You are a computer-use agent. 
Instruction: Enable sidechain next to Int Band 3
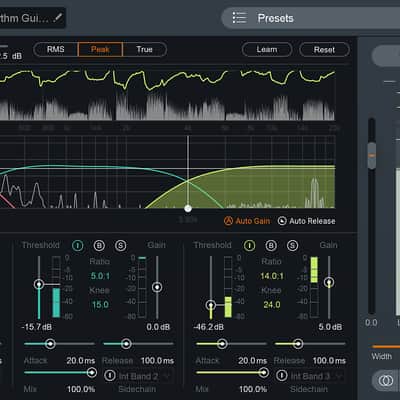[x=282, y=376]
